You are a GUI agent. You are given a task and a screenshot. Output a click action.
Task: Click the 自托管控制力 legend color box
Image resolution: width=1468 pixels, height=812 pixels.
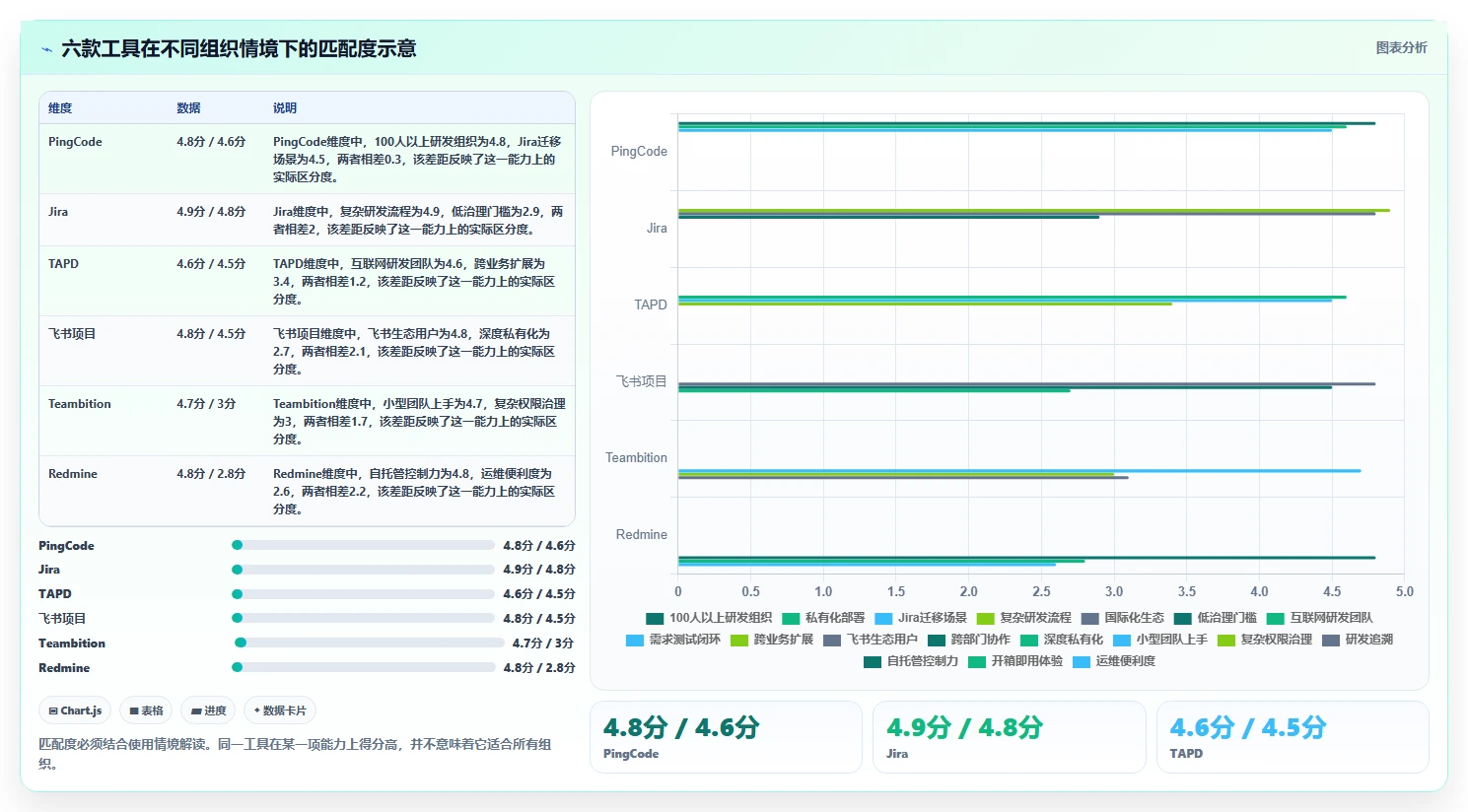point(873,661)
